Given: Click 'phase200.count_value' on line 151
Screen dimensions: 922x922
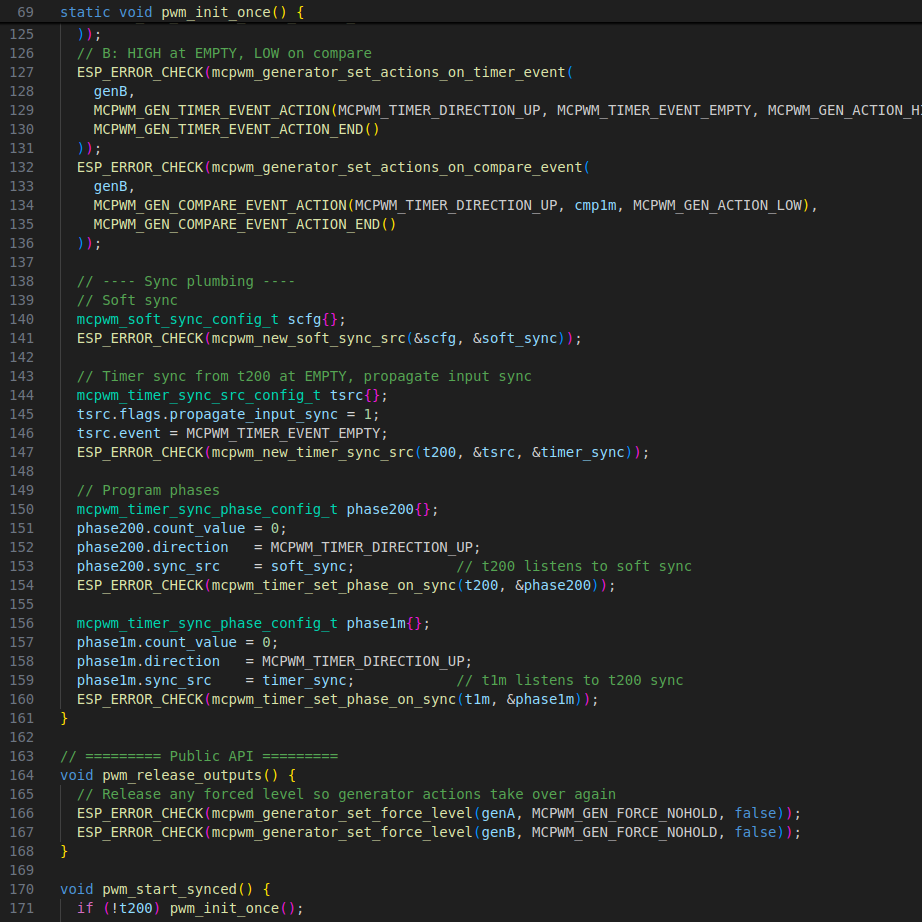Looking at the screenshot, I should pyautogui.click(x=161, y=528).
